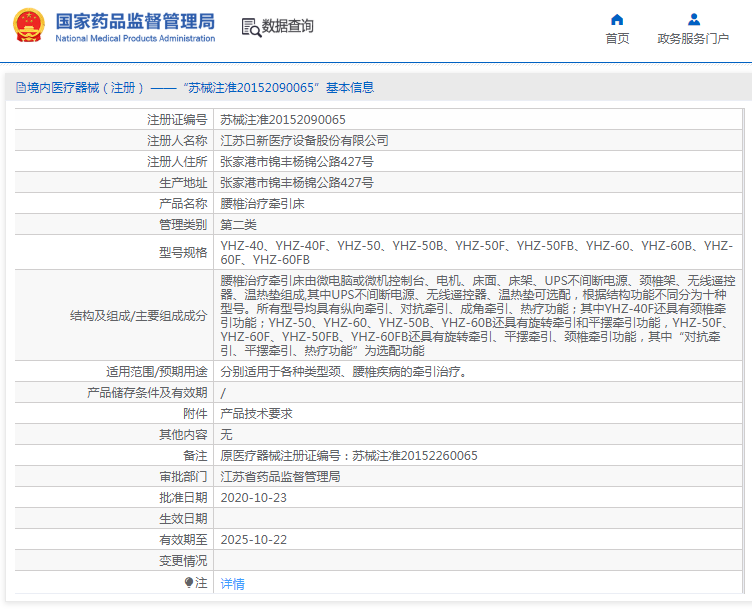
Task: Click the bulb icon beside 注
Action: pos(189,582)
